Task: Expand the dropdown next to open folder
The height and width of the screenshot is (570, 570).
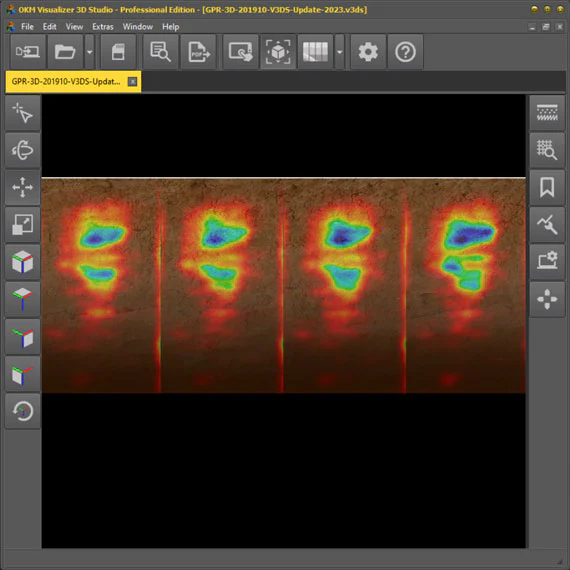Action: point(89,52)
